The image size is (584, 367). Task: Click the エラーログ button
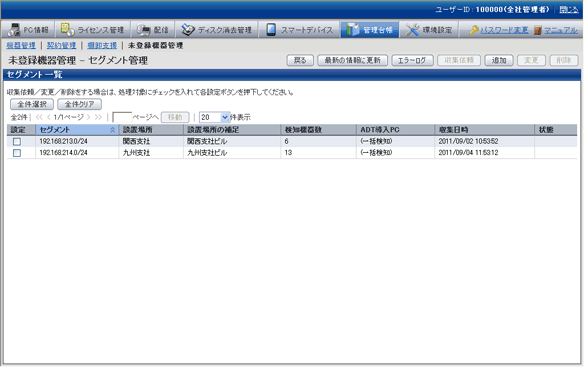[x=412, y=60]
